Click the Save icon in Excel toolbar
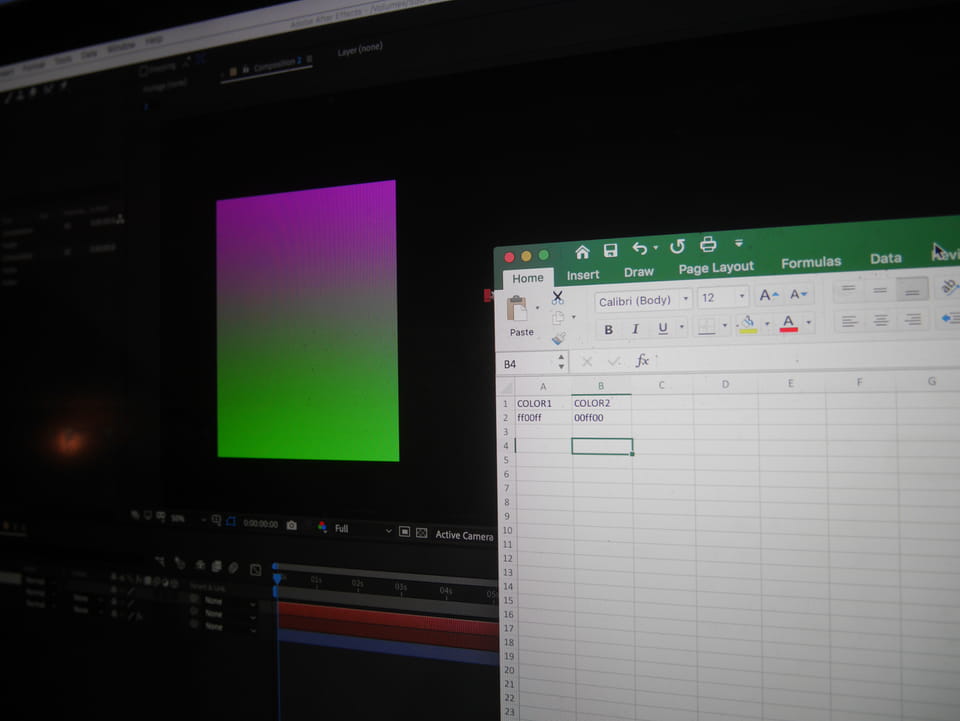The width and height of the screenshot is (960, 721). click(610, 250)
